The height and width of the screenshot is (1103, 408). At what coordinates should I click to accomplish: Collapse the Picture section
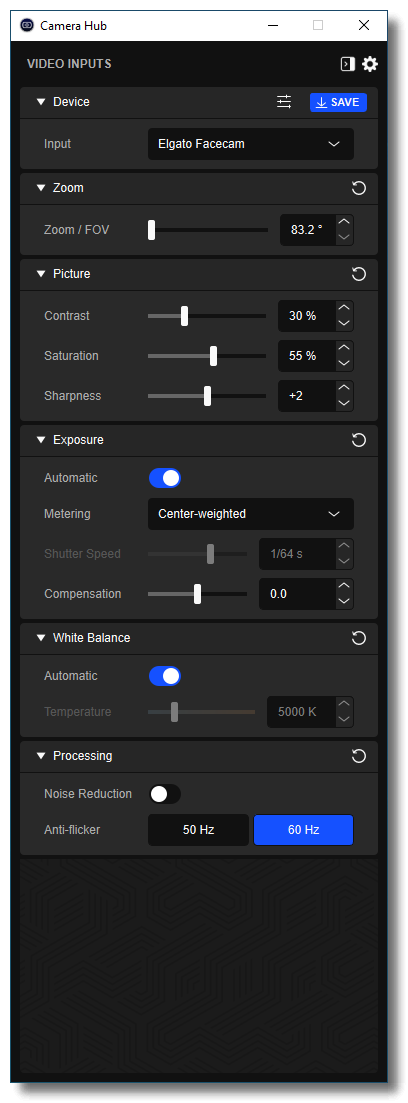tap(41, 274)
